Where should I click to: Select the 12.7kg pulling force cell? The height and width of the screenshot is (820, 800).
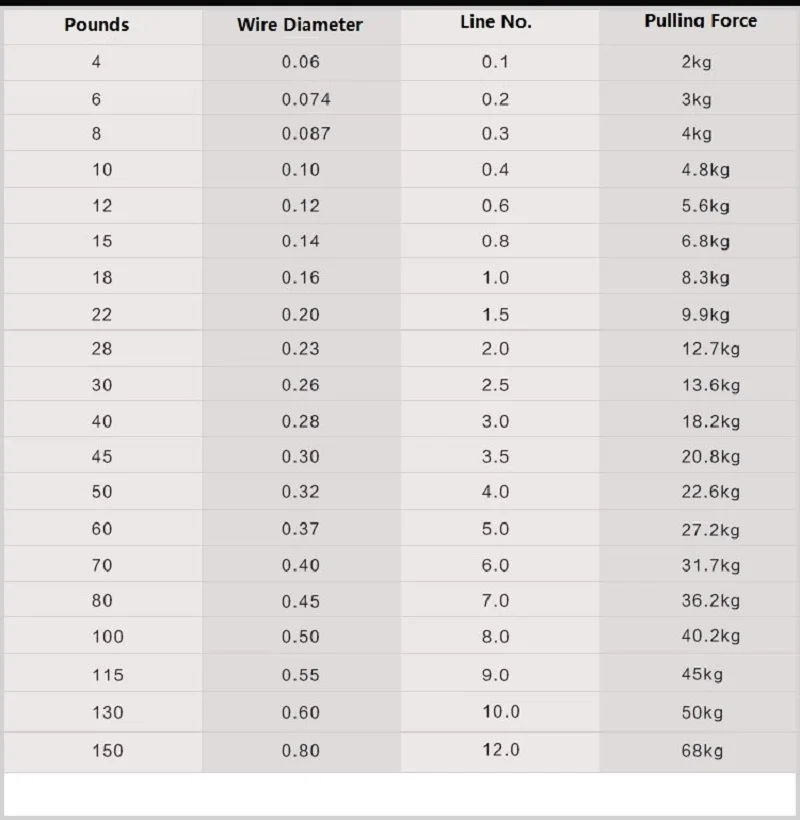click(711, 349)
